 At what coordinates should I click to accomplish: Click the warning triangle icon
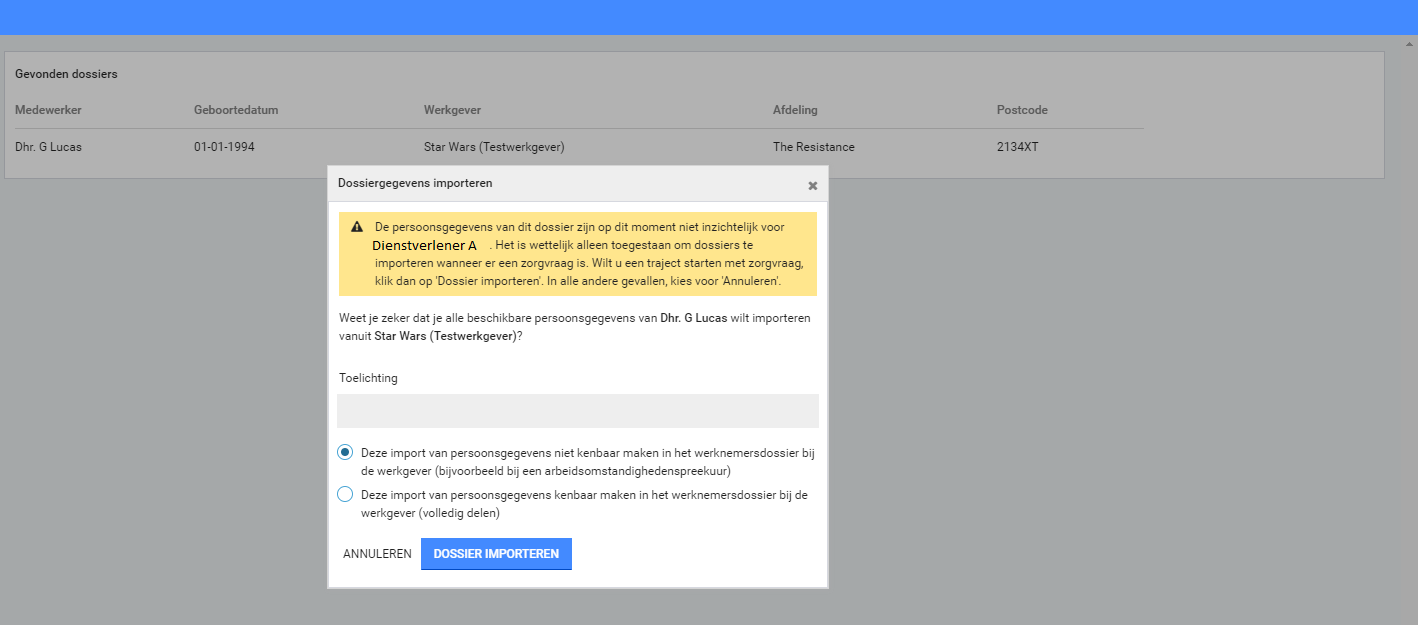(357, 227)
